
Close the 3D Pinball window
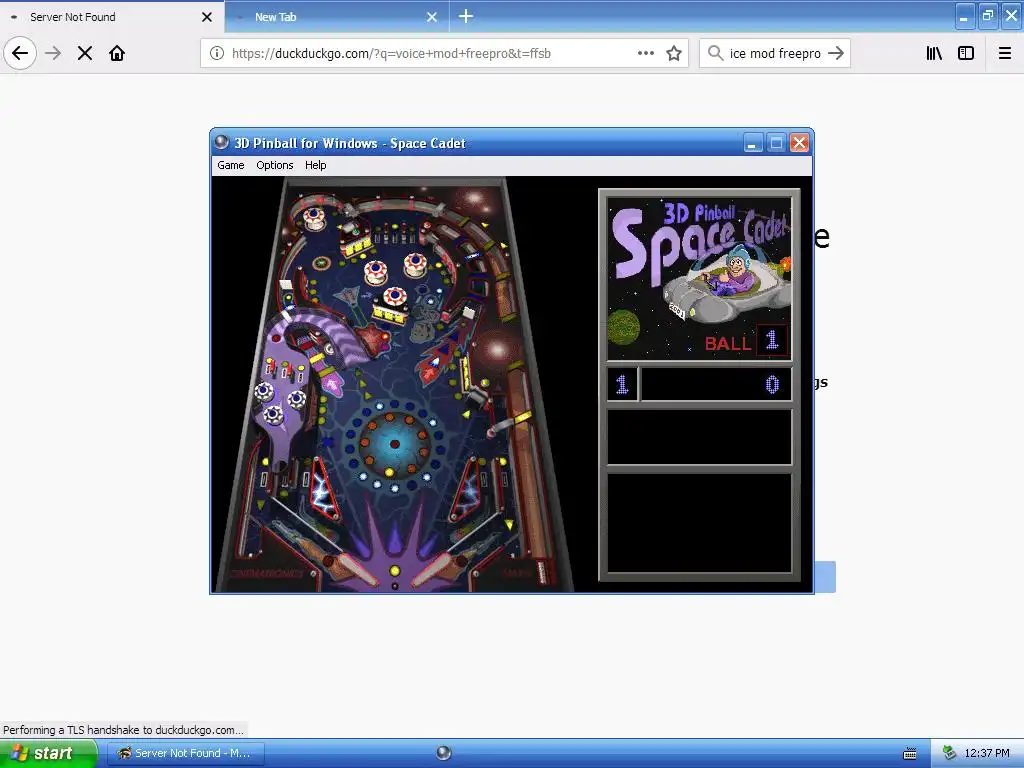coord(799,143)
